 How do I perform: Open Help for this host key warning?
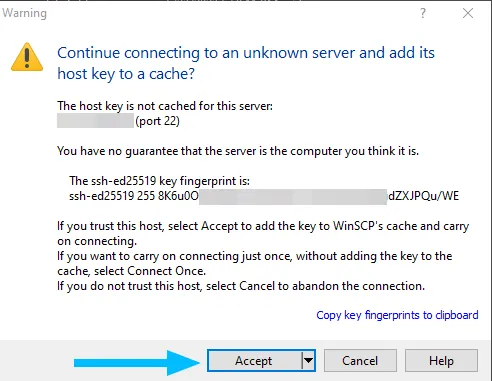(441, 361)
